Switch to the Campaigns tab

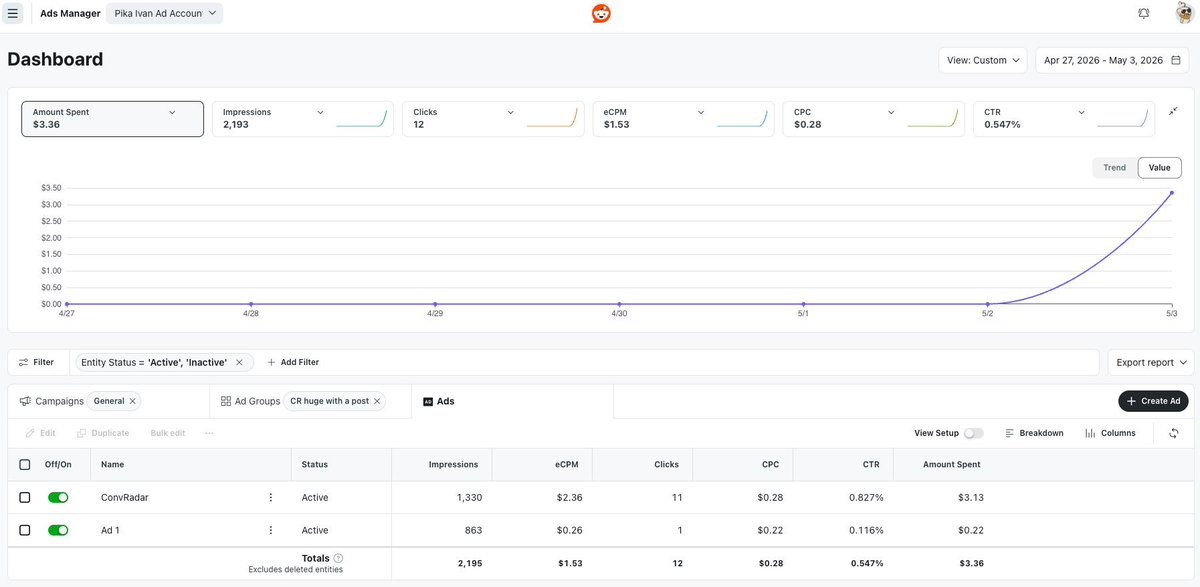click(x=59, y=401)
